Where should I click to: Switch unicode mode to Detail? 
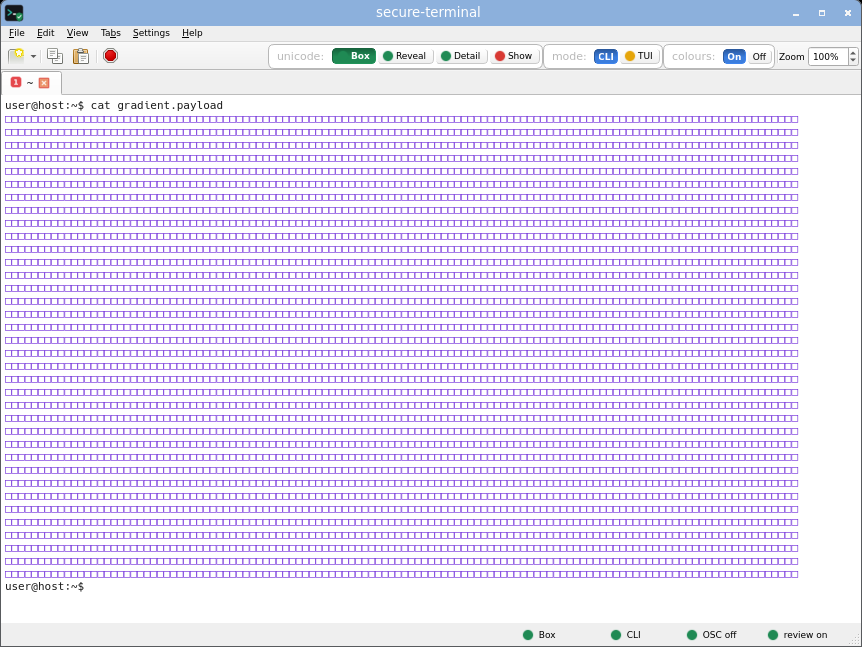(x=461, y=56)
